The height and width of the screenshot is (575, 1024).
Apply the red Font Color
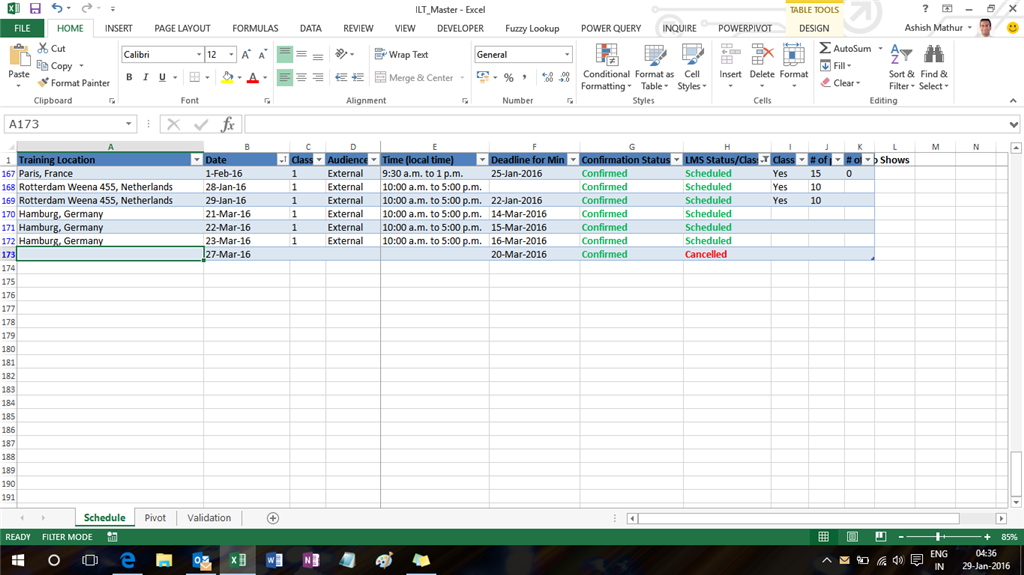click(253, 77)
